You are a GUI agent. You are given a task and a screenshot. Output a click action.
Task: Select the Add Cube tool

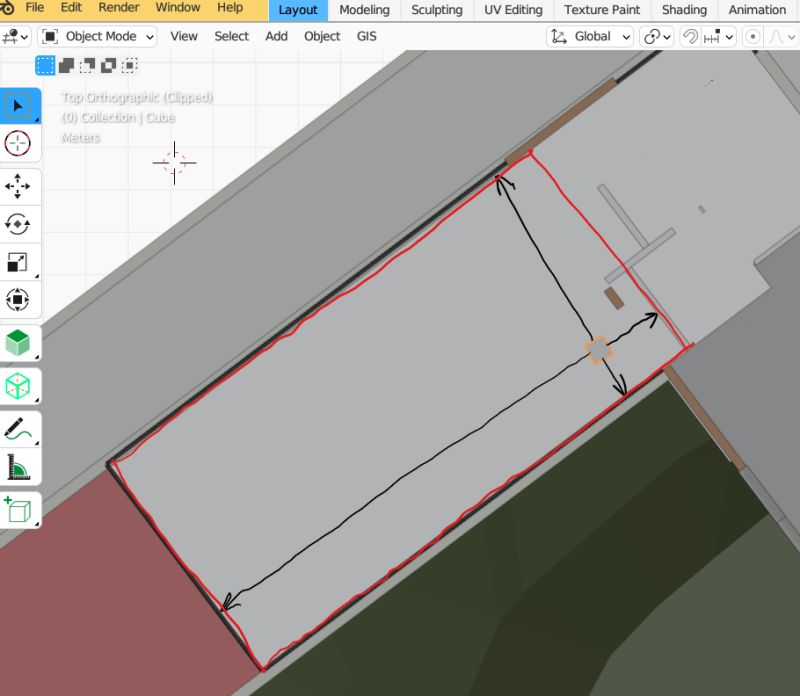18,509
